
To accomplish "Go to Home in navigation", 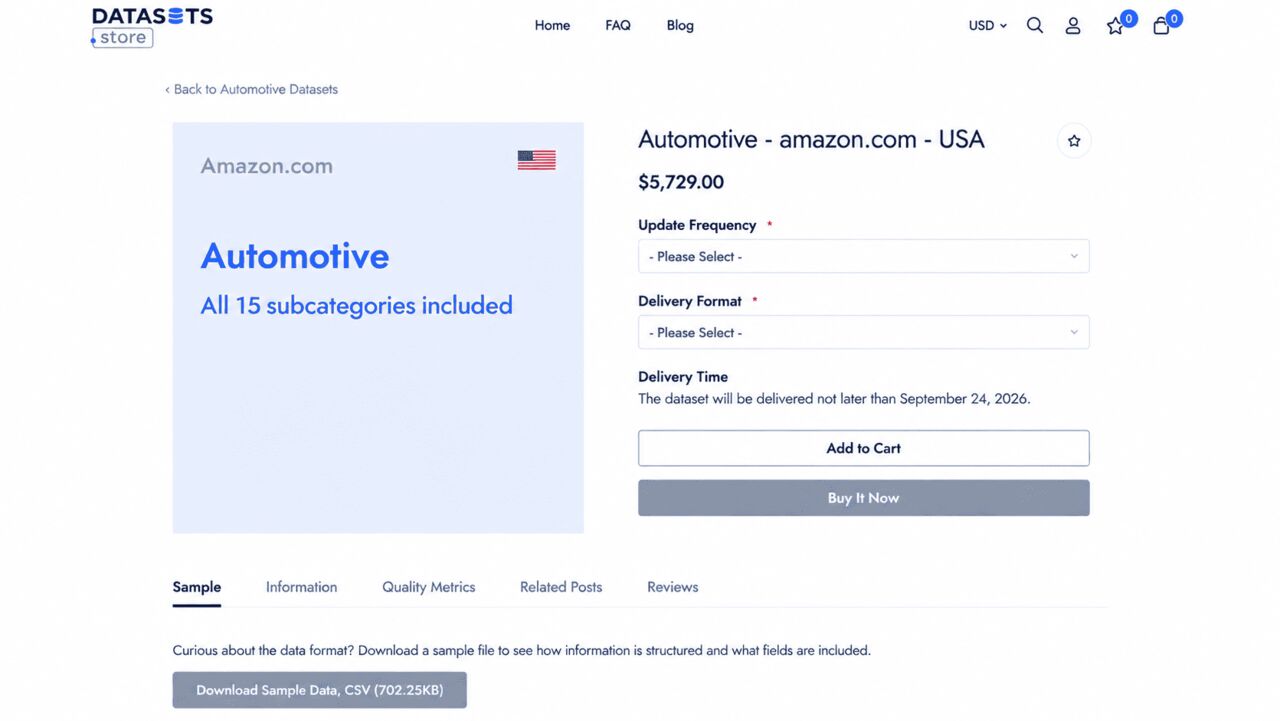I will click(552, 26).
